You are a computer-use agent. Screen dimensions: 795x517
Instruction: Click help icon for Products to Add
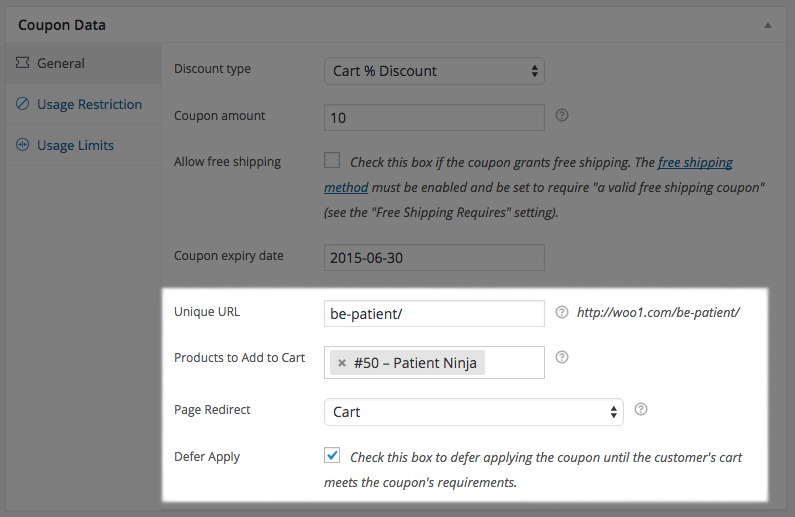pyautogui.click(x=562, y=357)
